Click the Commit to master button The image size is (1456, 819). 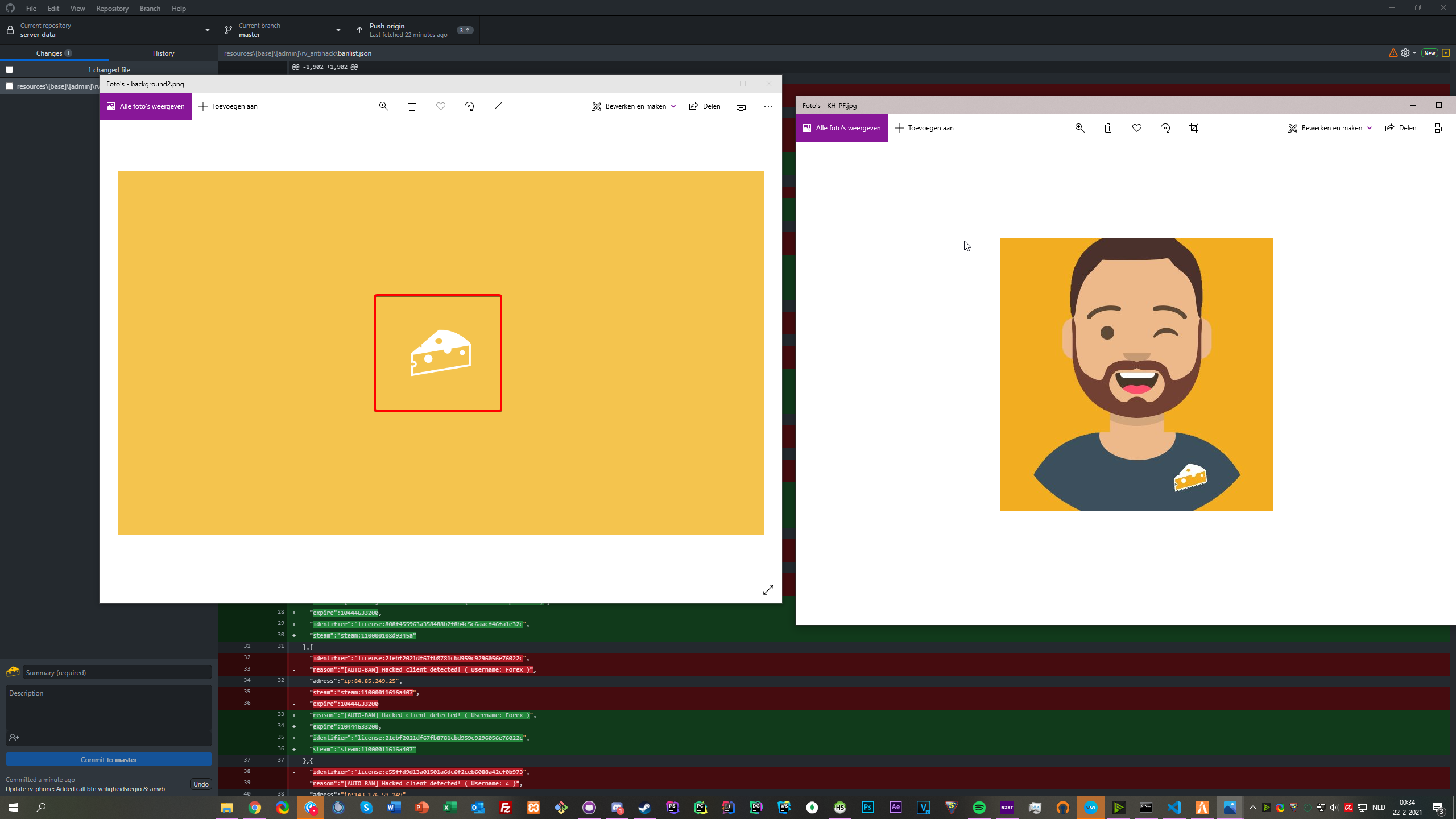109,759
